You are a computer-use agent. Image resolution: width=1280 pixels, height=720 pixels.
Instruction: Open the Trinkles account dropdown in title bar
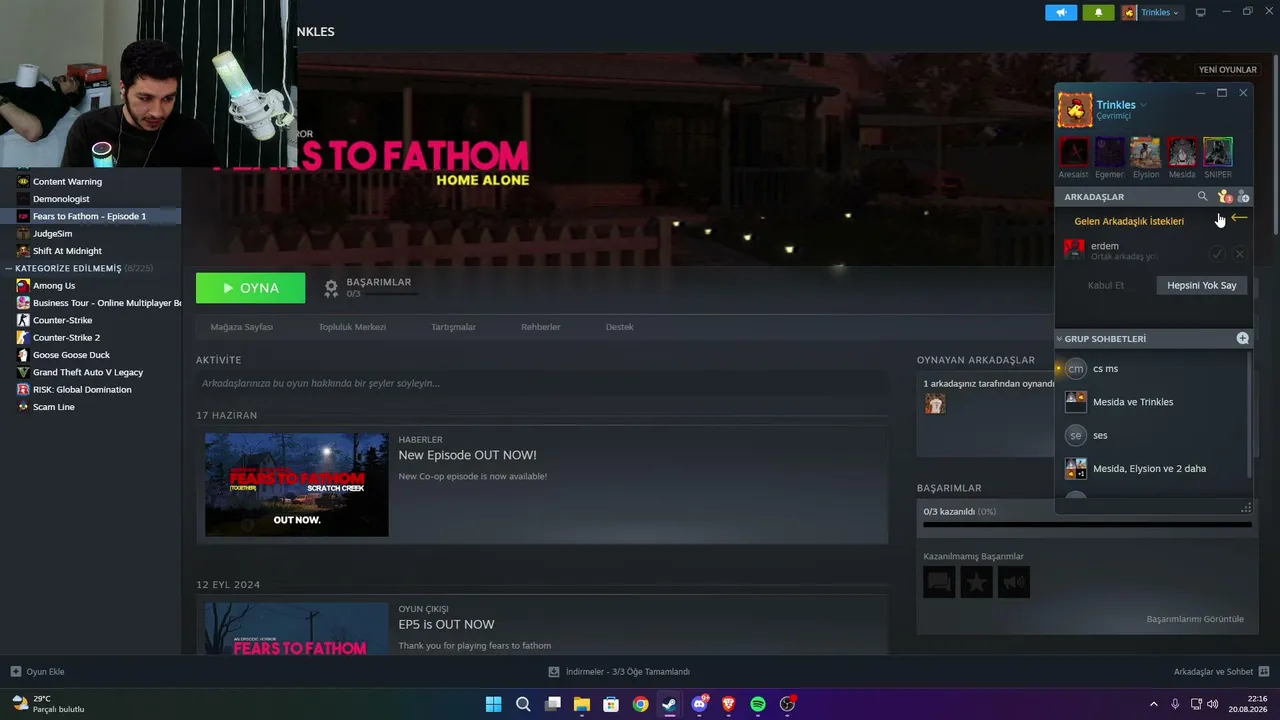tap(1151, 12)
